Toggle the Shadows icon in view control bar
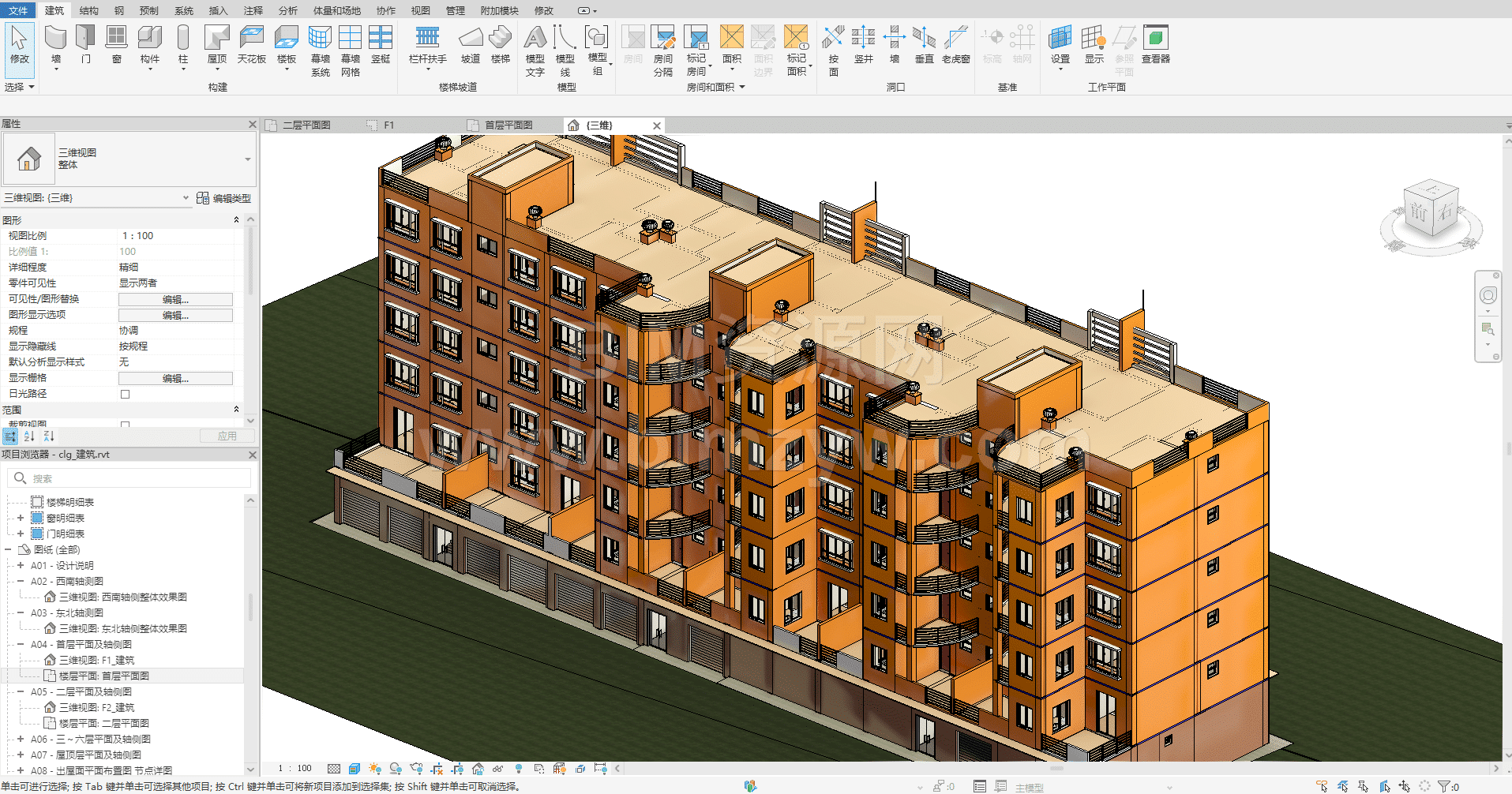 point(396,768)
